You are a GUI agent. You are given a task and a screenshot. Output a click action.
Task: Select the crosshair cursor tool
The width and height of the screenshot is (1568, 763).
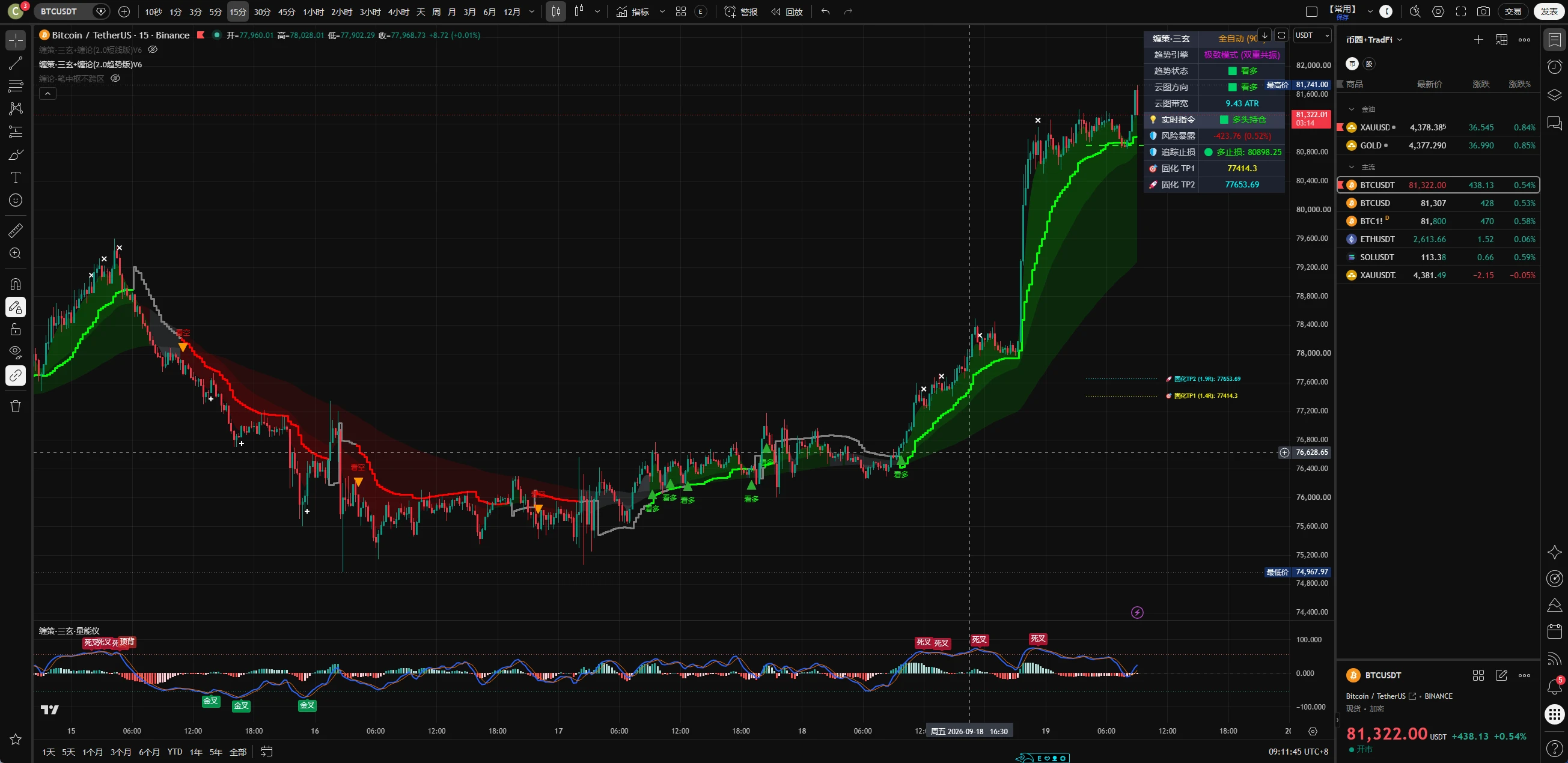pos(16,40)
